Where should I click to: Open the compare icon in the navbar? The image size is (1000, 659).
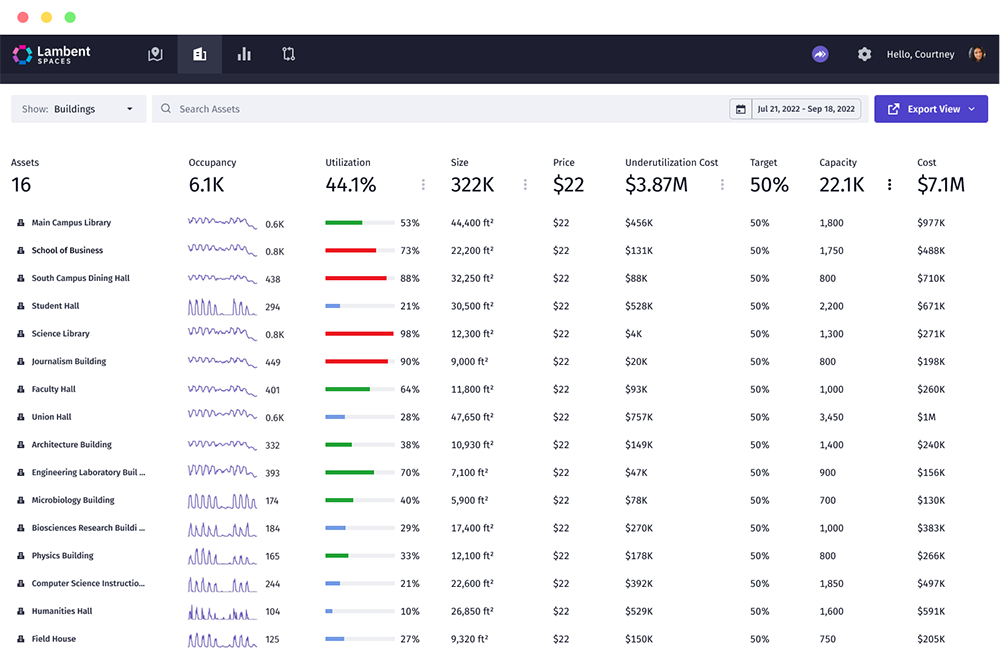(x=289, y=54)
